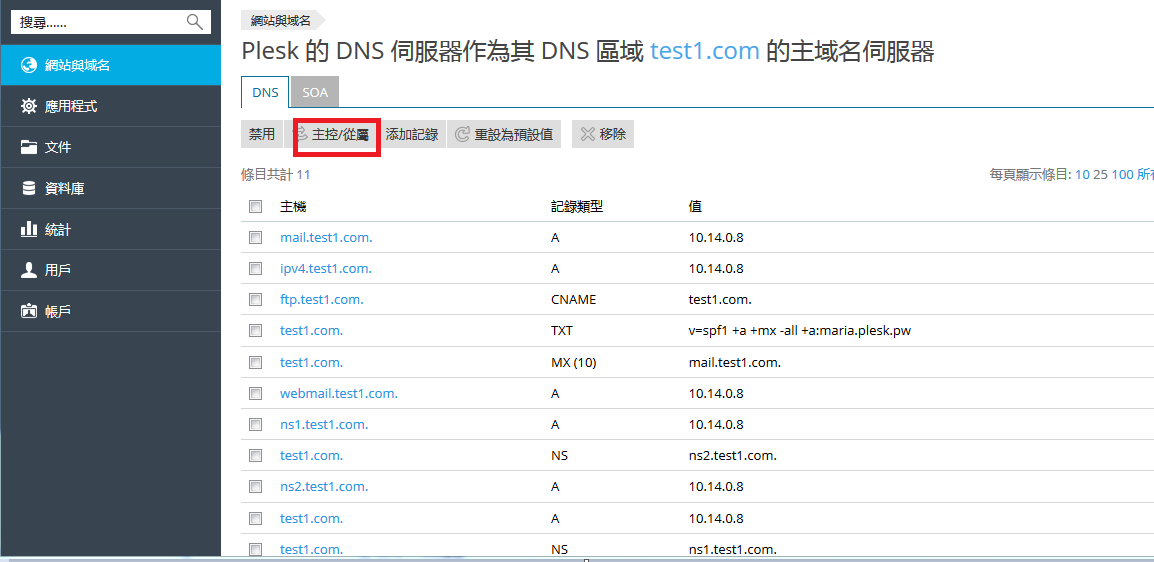Check the box for ftp.test1.com.
Image resolution: width=1154 pixels, height=562 pixels.
[x=255, y=299]
